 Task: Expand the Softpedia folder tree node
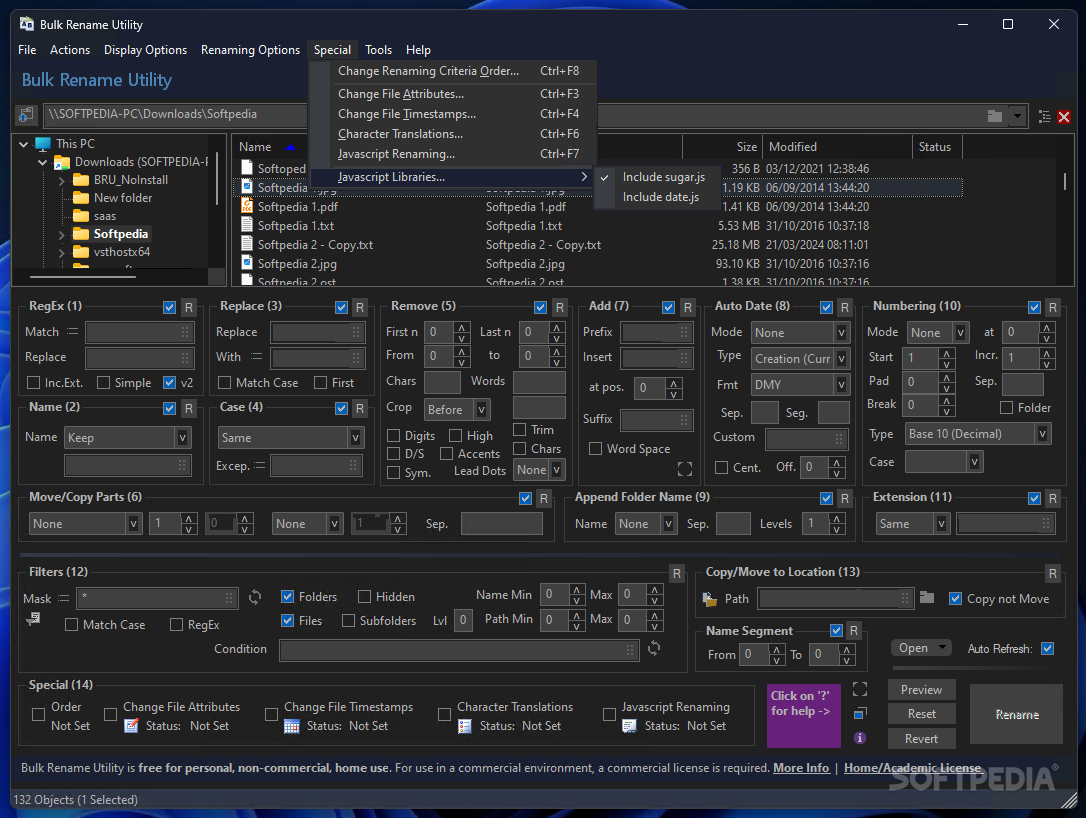tap(61, 235)
